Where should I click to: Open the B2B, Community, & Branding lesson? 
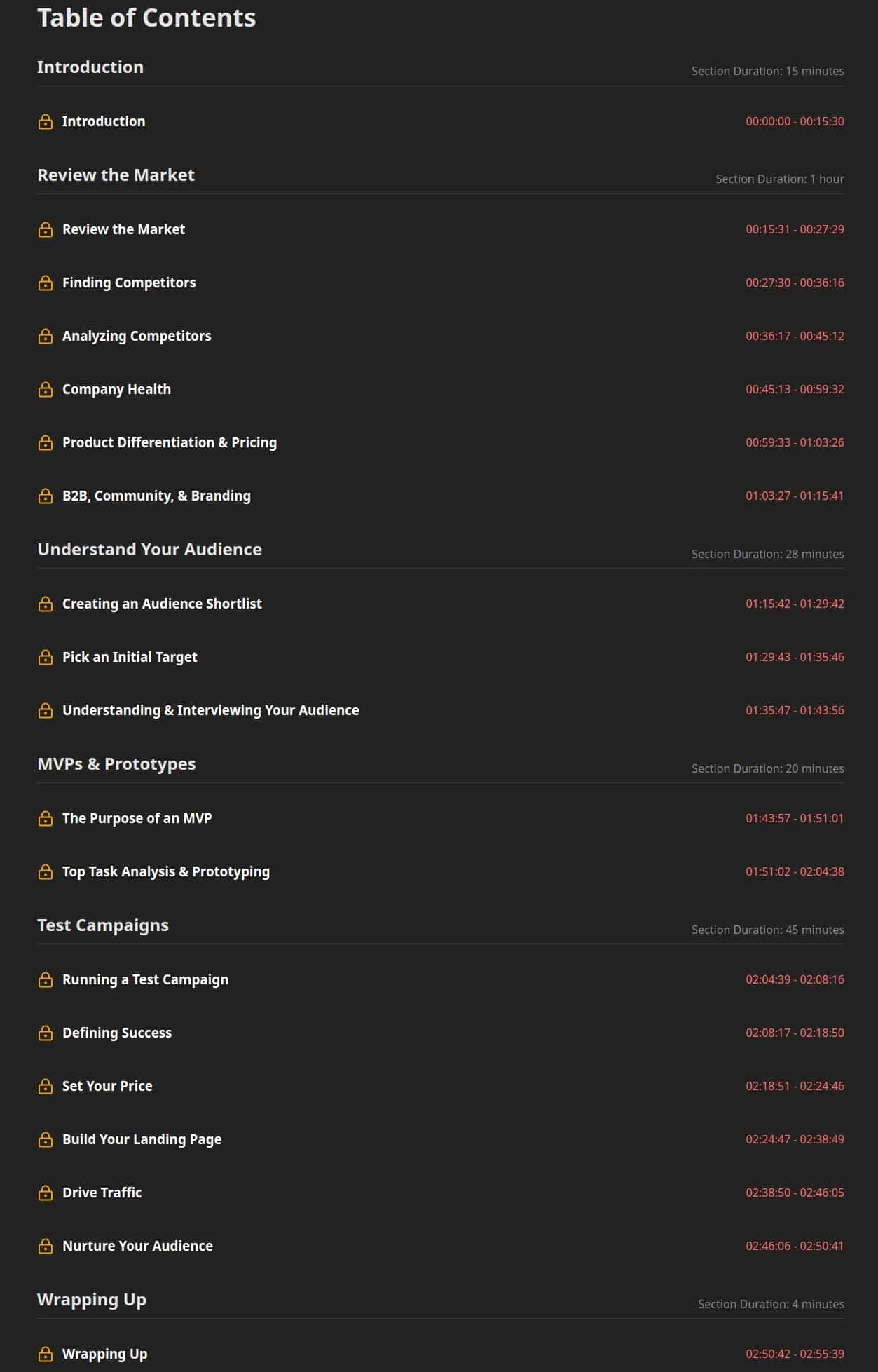(x=156, y=496)
